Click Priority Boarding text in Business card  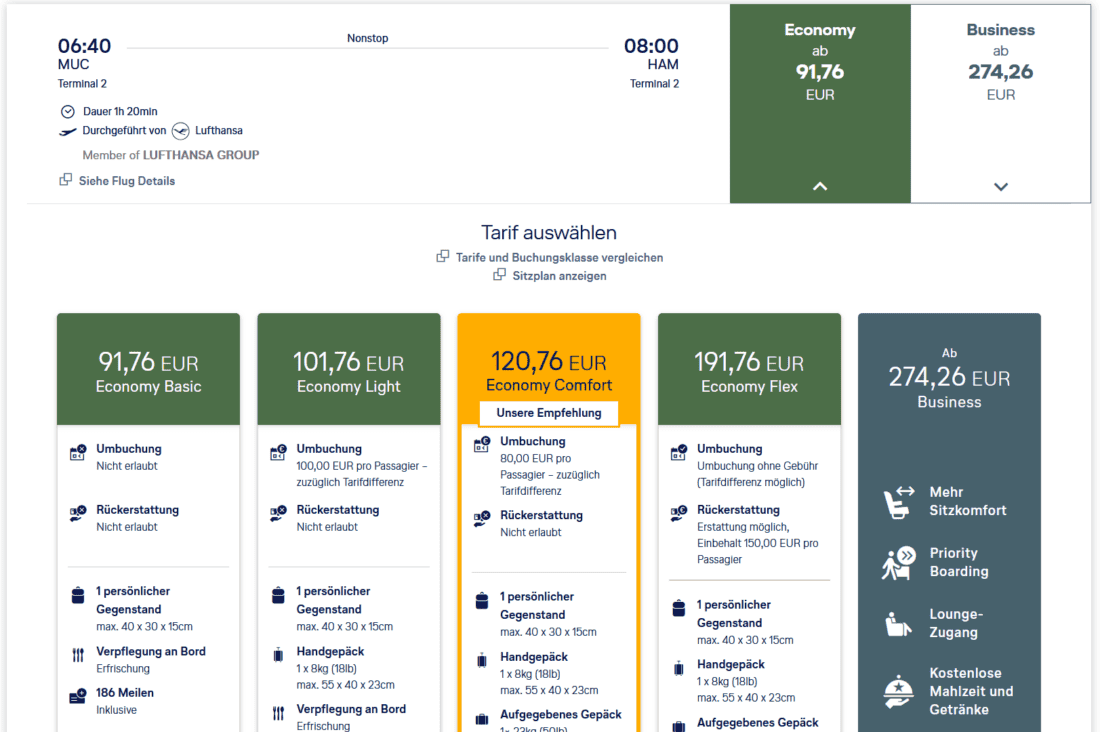pyautogui.click(x=959, y=562)
